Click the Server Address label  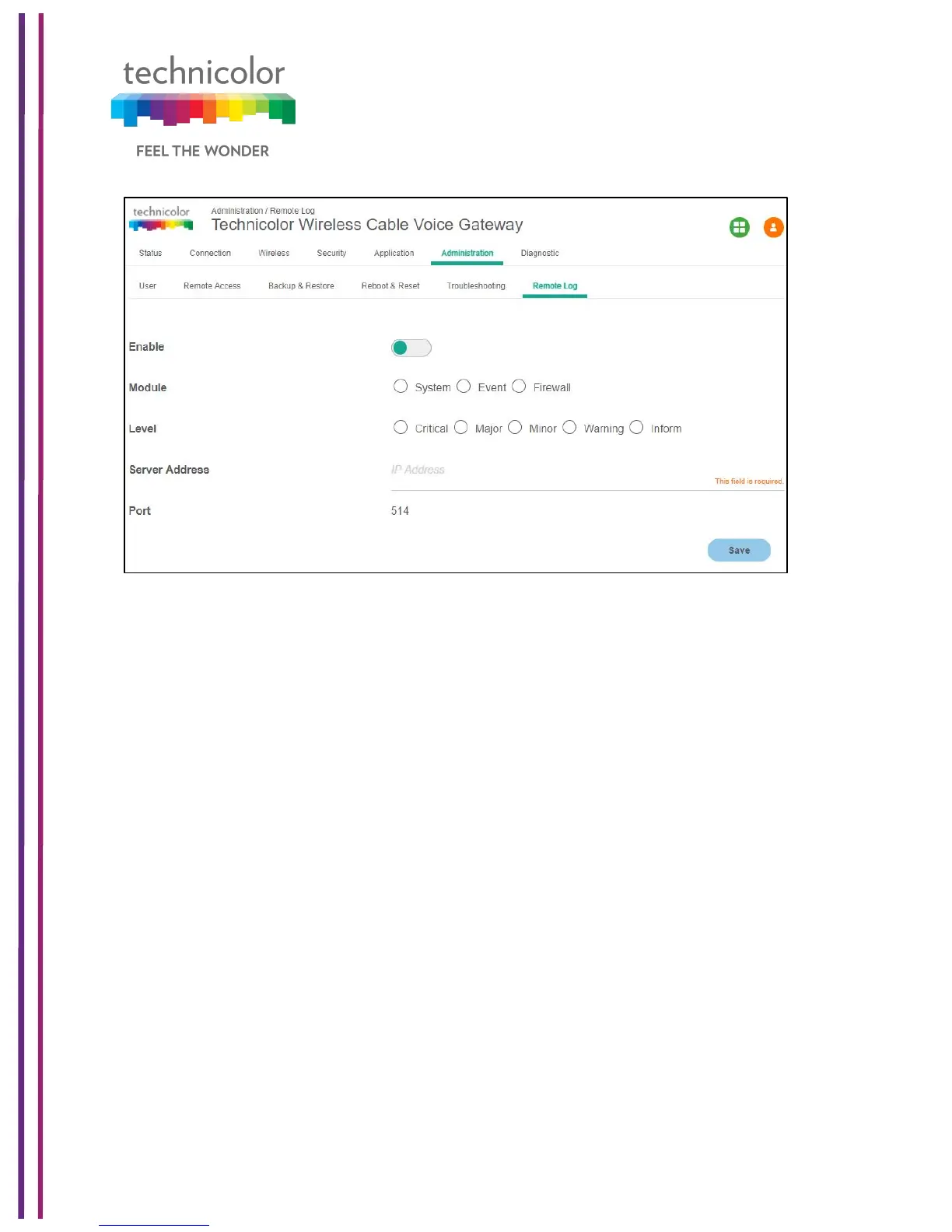[169, 470]
